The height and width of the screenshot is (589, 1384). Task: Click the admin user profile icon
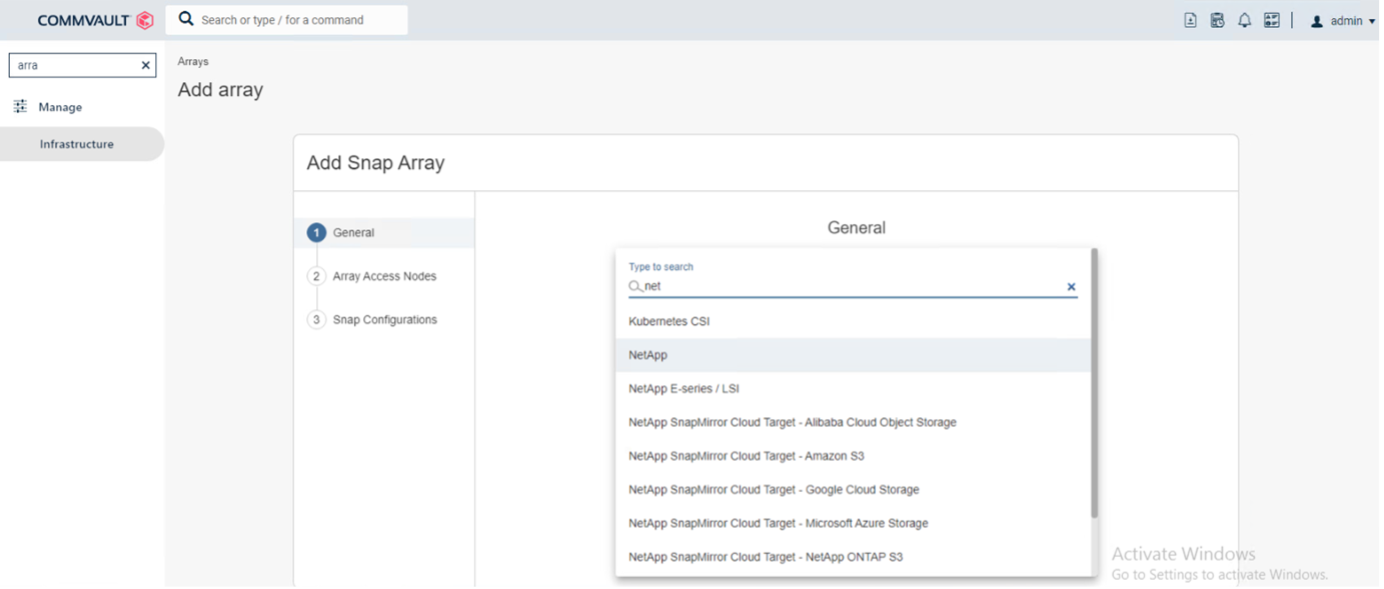click(1317, 21)
